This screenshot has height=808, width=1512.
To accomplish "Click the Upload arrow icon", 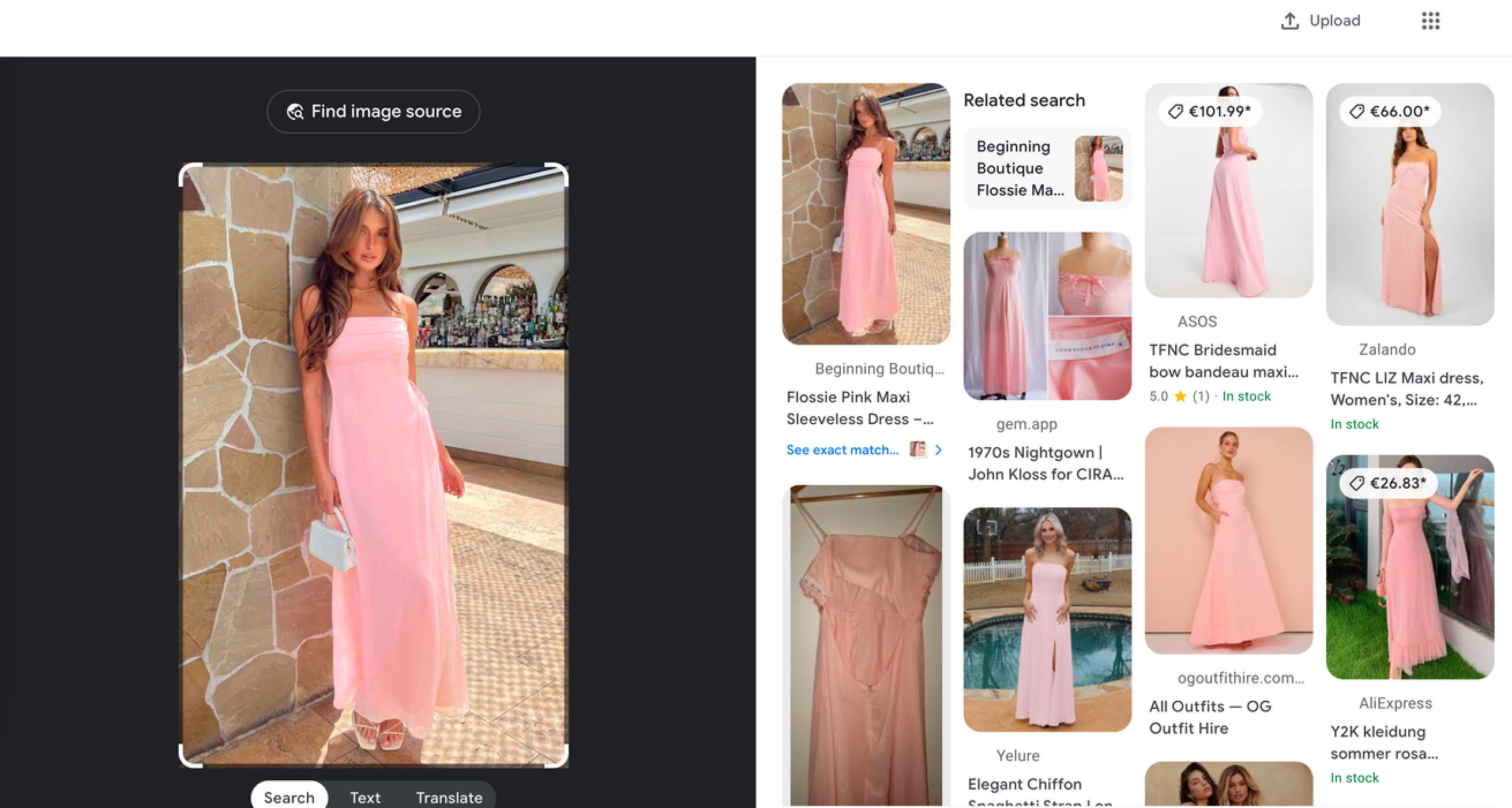I will click(x=1289, y=21).
